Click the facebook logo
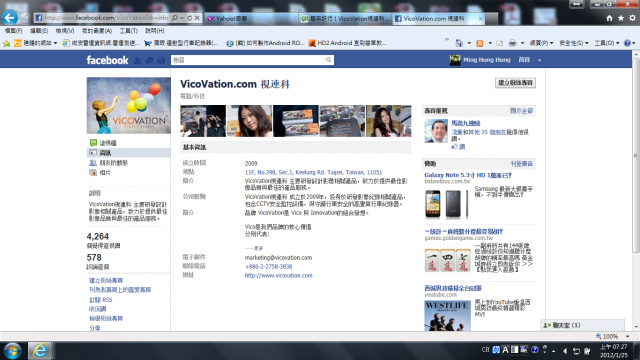The height and width of the screenshot is (360, 640). [x=107, y=60]
